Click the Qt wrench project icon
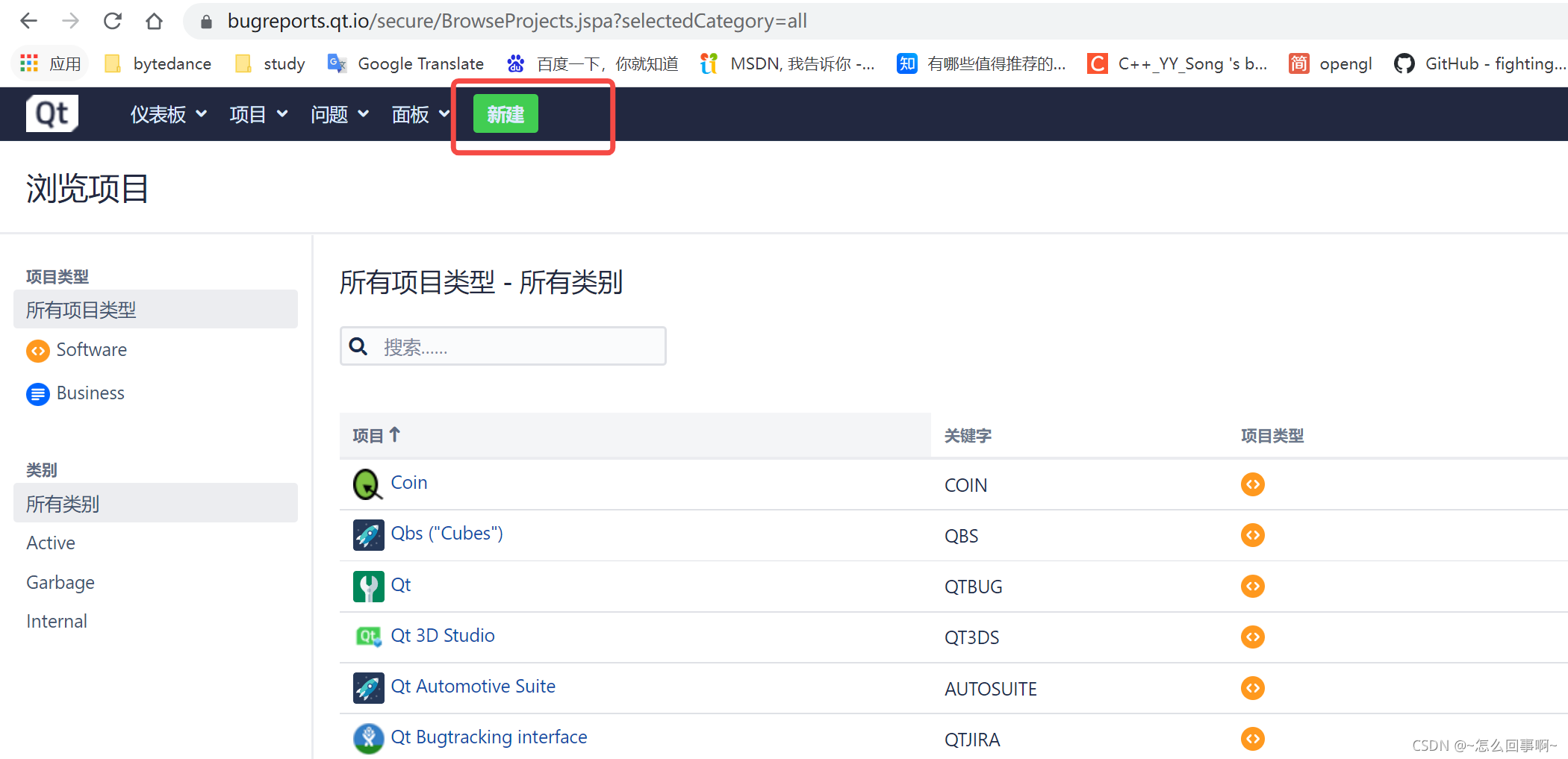The image size is (1568, 759). tap(367, 586)
